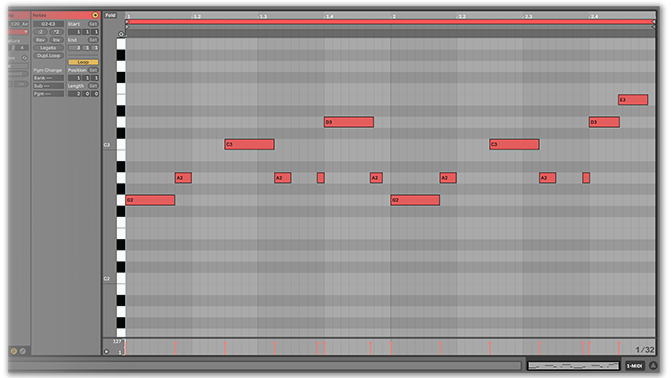This screenshot has width=672, height=378.
Task: Select the second C3 note near 2.2
Action: 514,144
